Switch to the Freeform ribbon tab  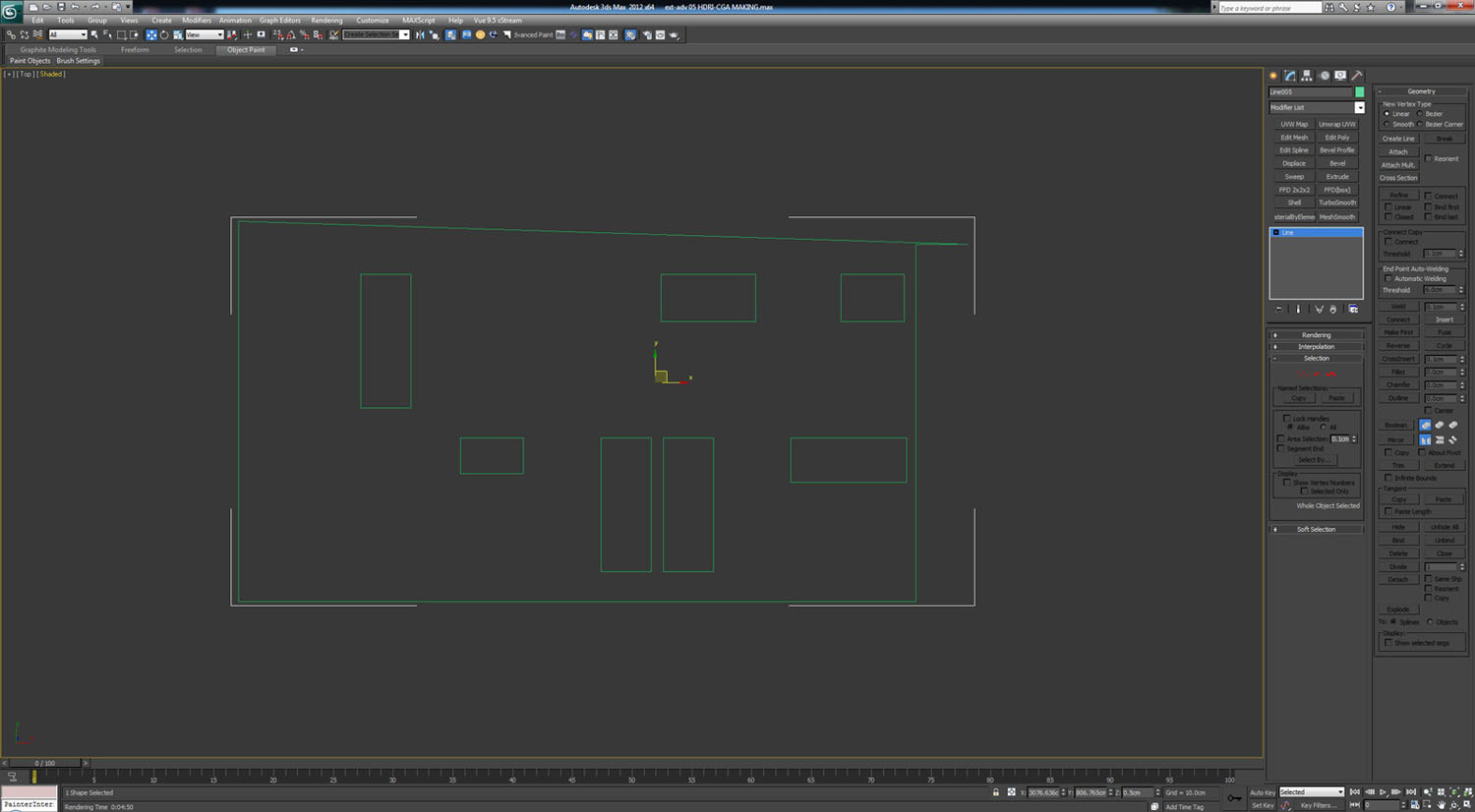[135, 49]
